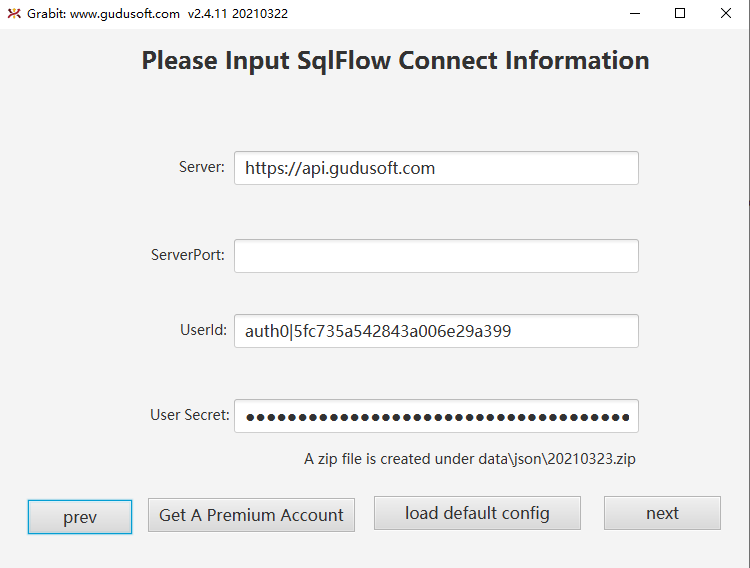Viewport: 750px width, 568px height.
Task: Click the "UserId:" label
Action: (203, 329)
